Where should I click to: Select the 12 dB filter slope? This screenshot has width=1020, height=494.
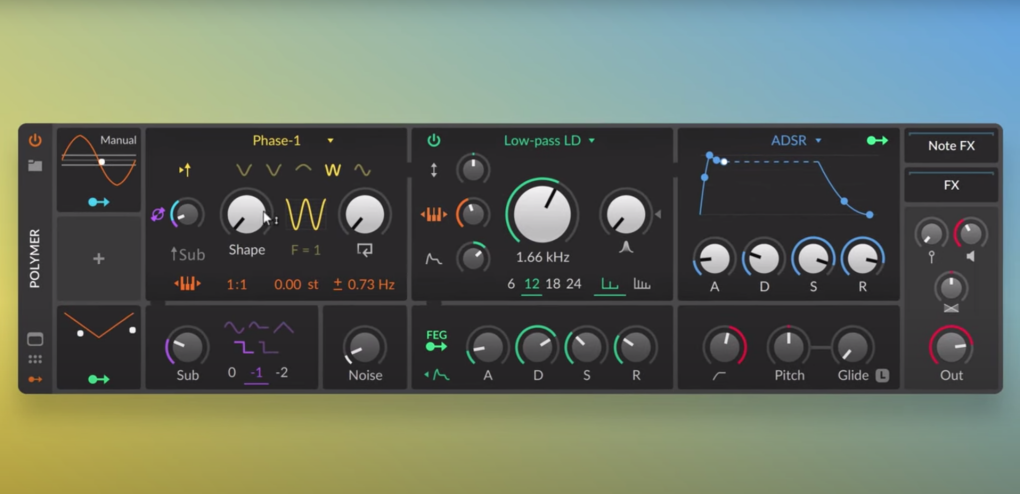(x=532, y=284)
